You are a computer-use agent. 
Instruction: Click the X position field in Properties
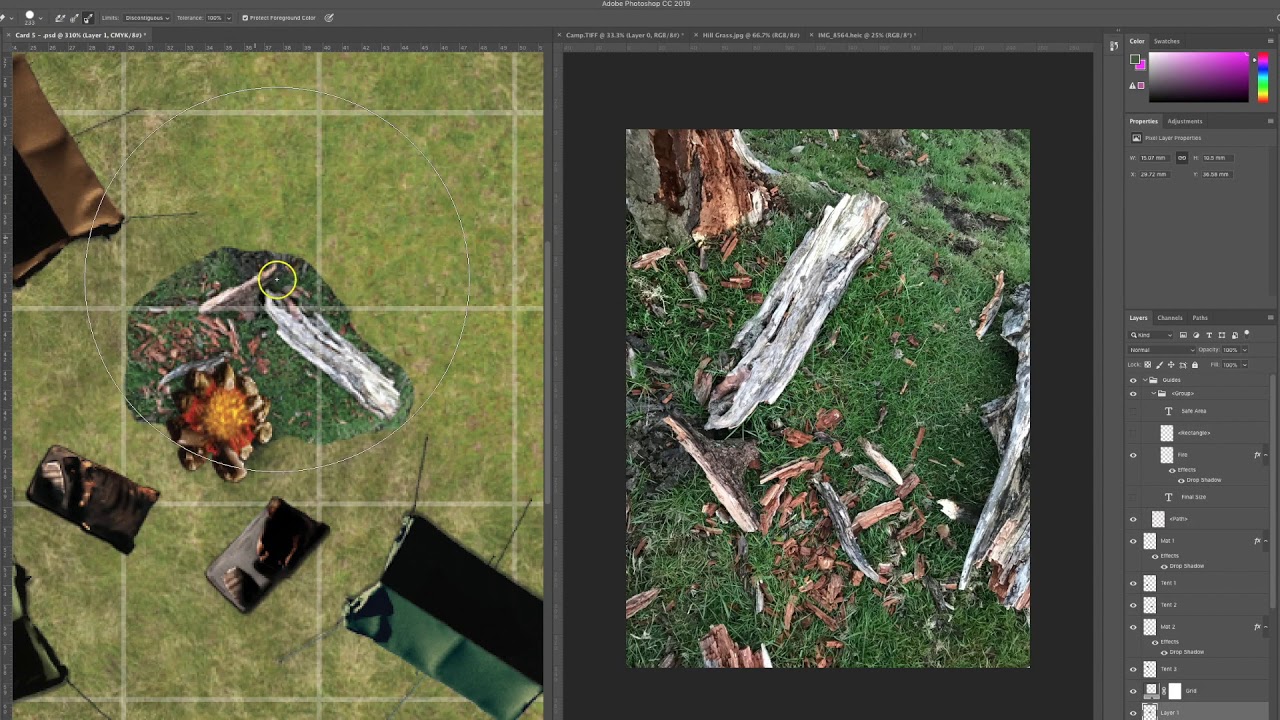[x=1155, y=174]
